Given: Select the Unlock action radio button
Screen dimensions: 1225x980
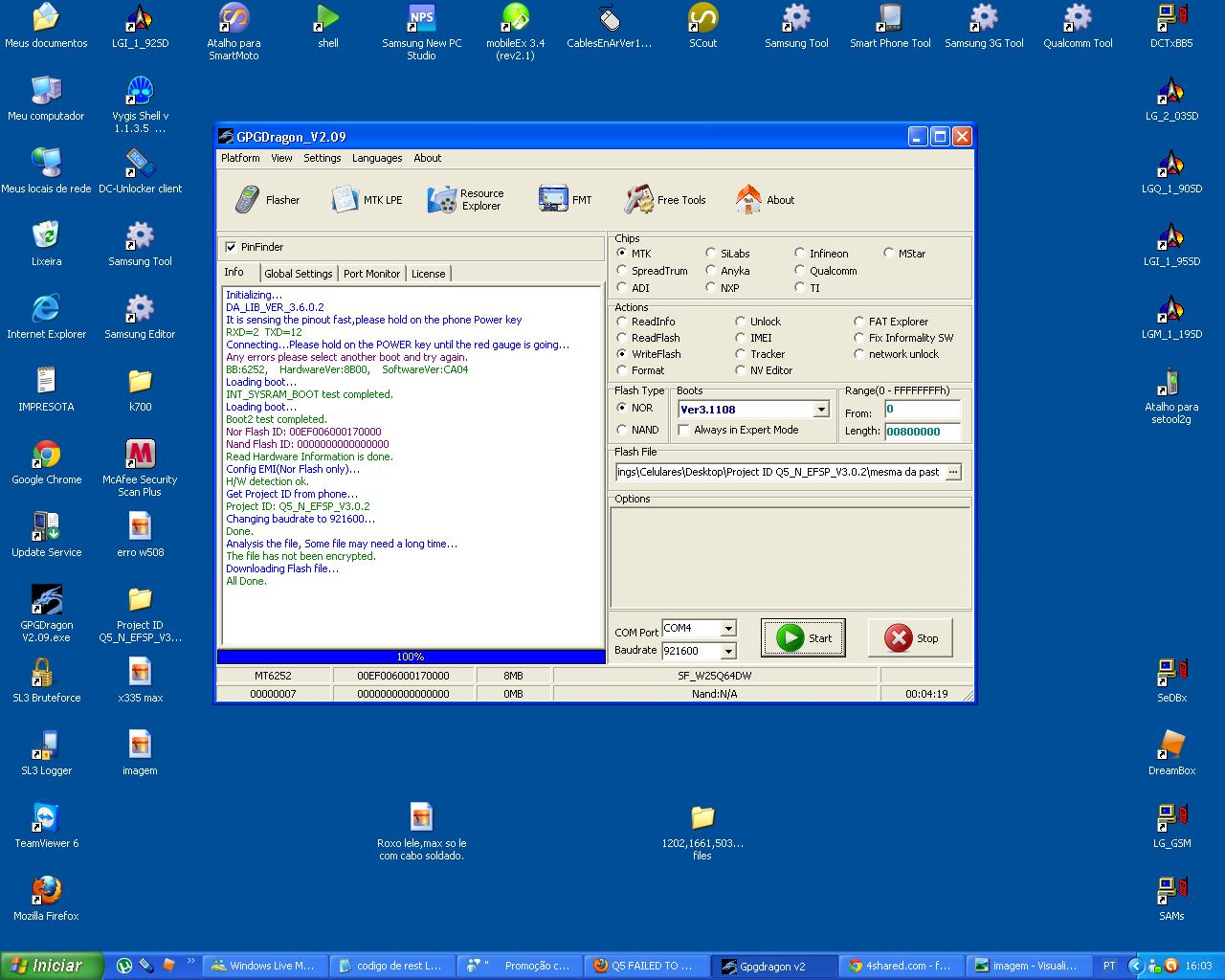Looking at the screenshot, I should [741, 322].
